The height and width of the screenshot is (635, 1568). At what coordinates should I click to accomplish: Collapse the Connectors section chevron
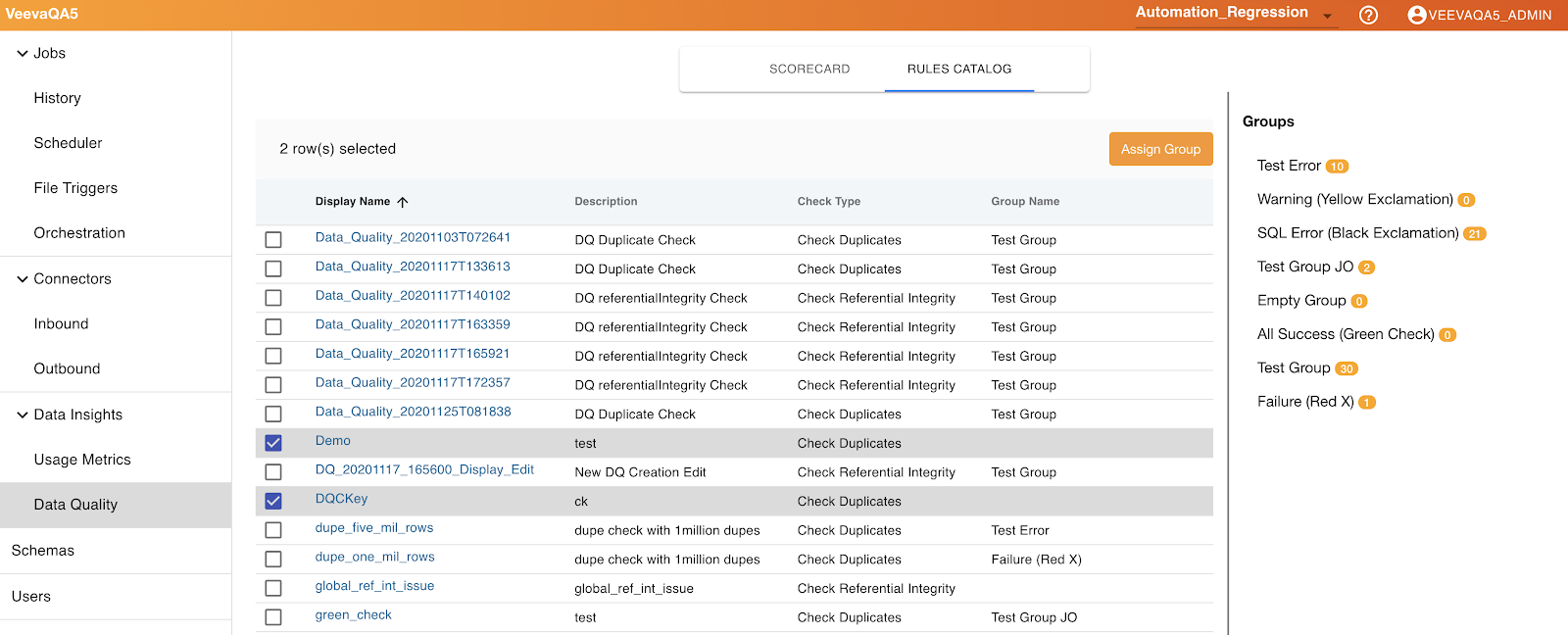[22, 279]
